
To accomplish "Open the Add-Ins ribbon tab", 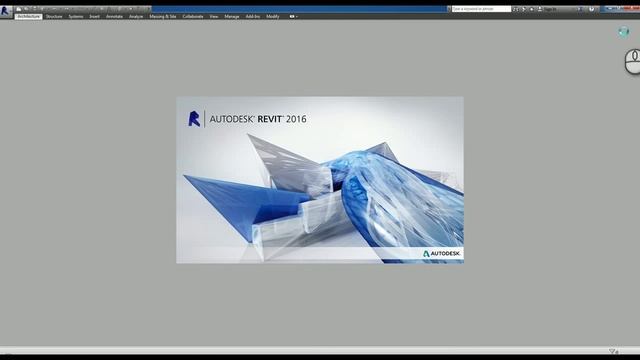I will click(x=253, y=17).
